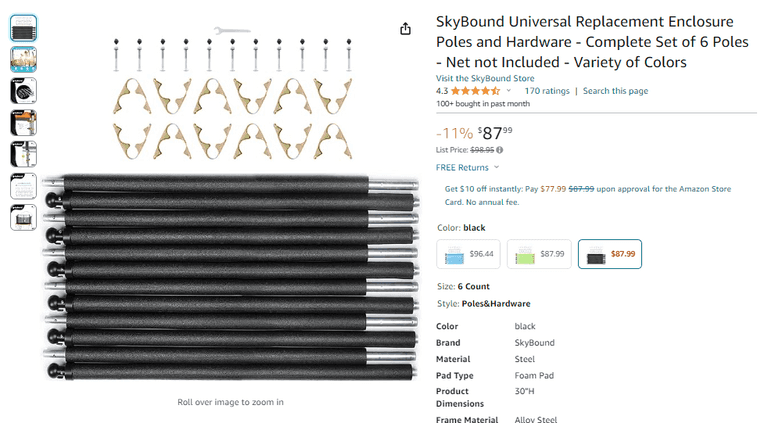Visit the SkyBound Store link
768x423 pixels.
coord(485,78)
